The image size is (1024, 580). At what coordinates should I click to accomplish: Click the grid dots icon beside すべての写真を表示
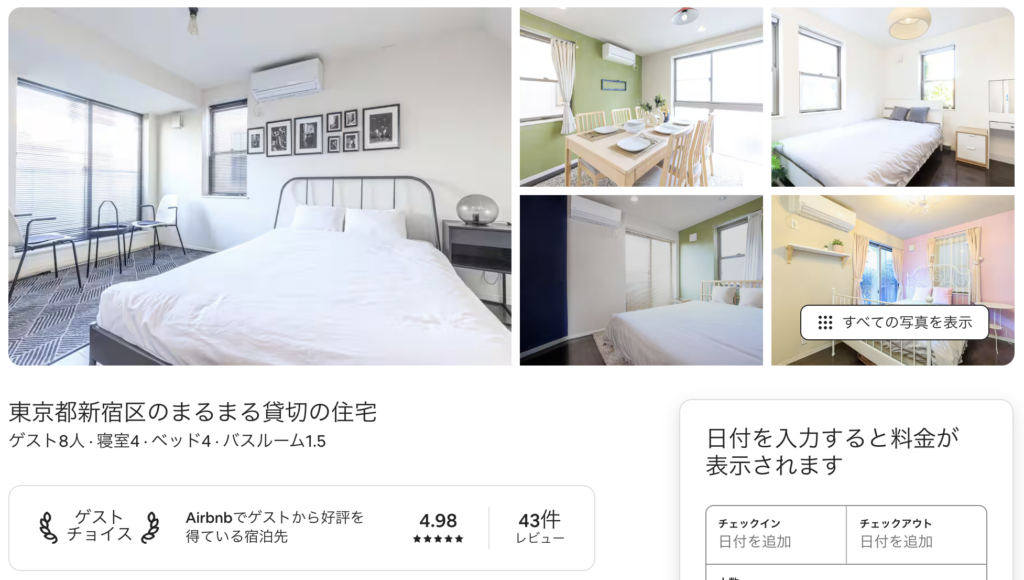coord(825,323)
